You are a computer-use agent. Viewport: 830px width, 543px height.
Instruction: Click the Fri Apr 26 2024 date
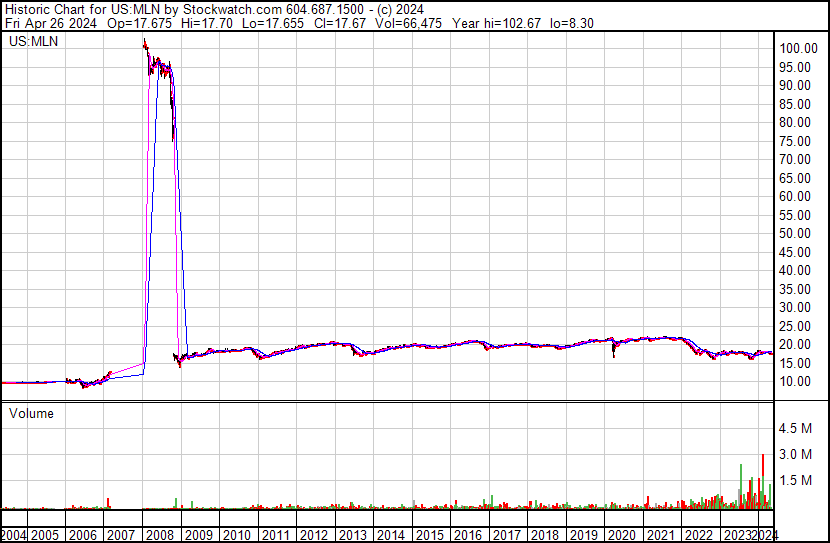point(51,23)
